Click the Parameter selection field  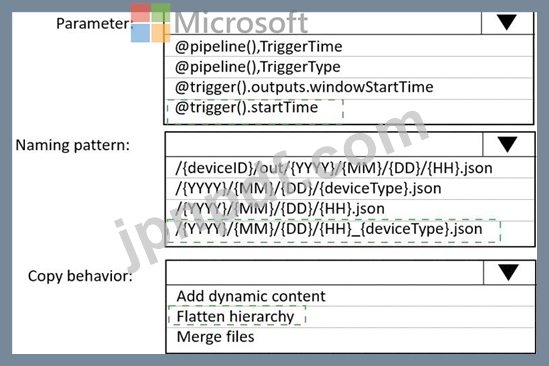[x=323, y=23]
